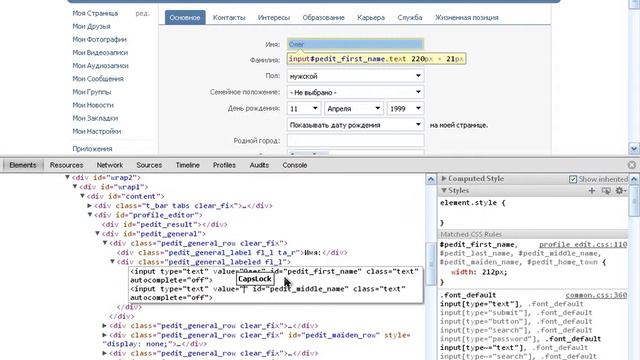This screenshot has width=640, height=360.
Task: Collapse the Styles section
Action: [444, 191]
